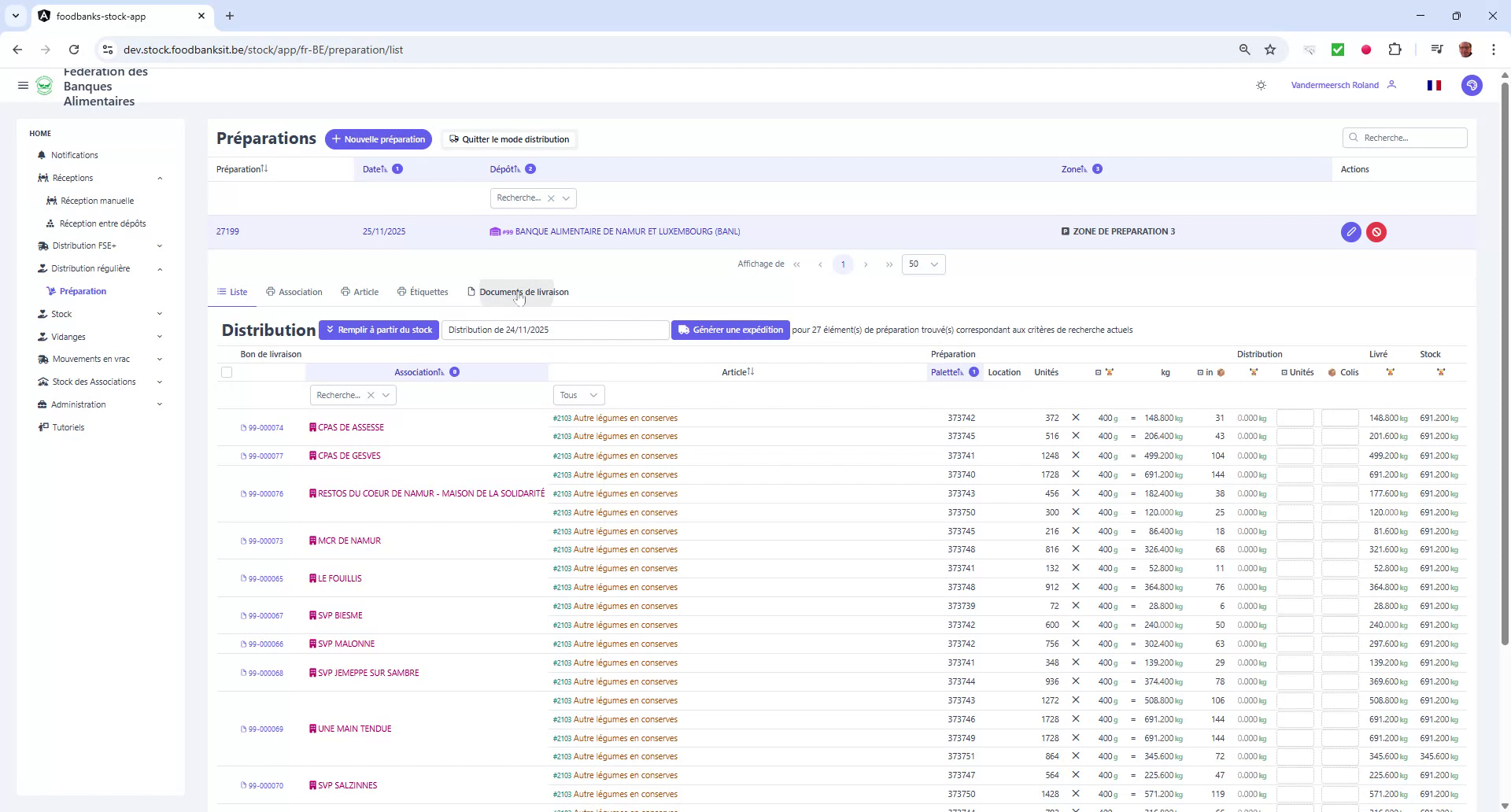Click the Nouvelle préparation button
The width and height of the screenshot is (1511, 812).
[379, 139]
